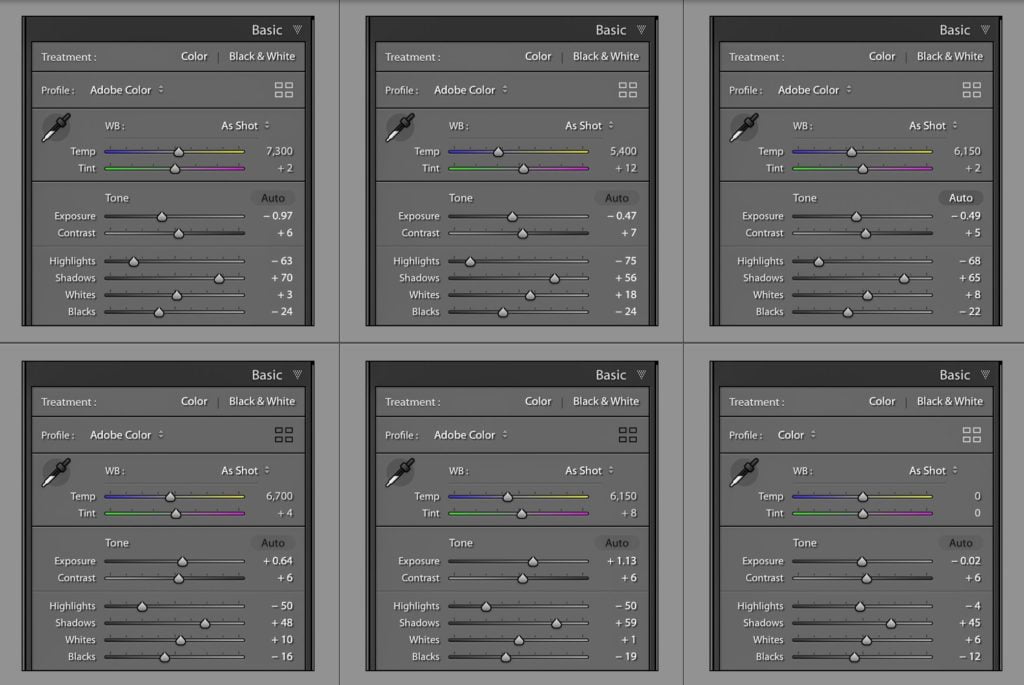
Task: Click the Highlights slider handle set to −75
Action: pos(470,261)
